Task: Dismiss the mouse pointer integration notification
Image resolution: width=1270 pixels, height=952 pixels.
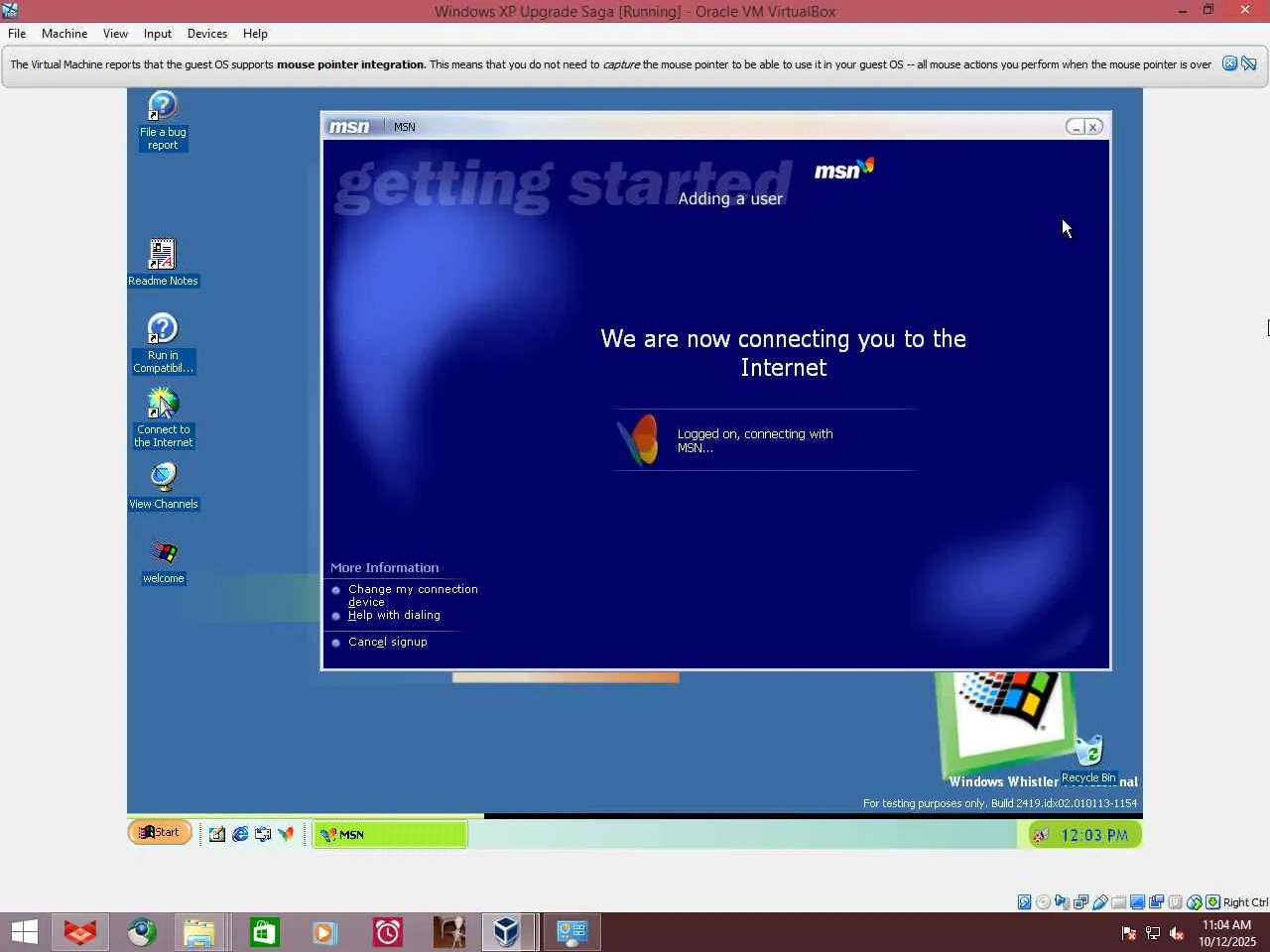Action: coord(1229,63)
